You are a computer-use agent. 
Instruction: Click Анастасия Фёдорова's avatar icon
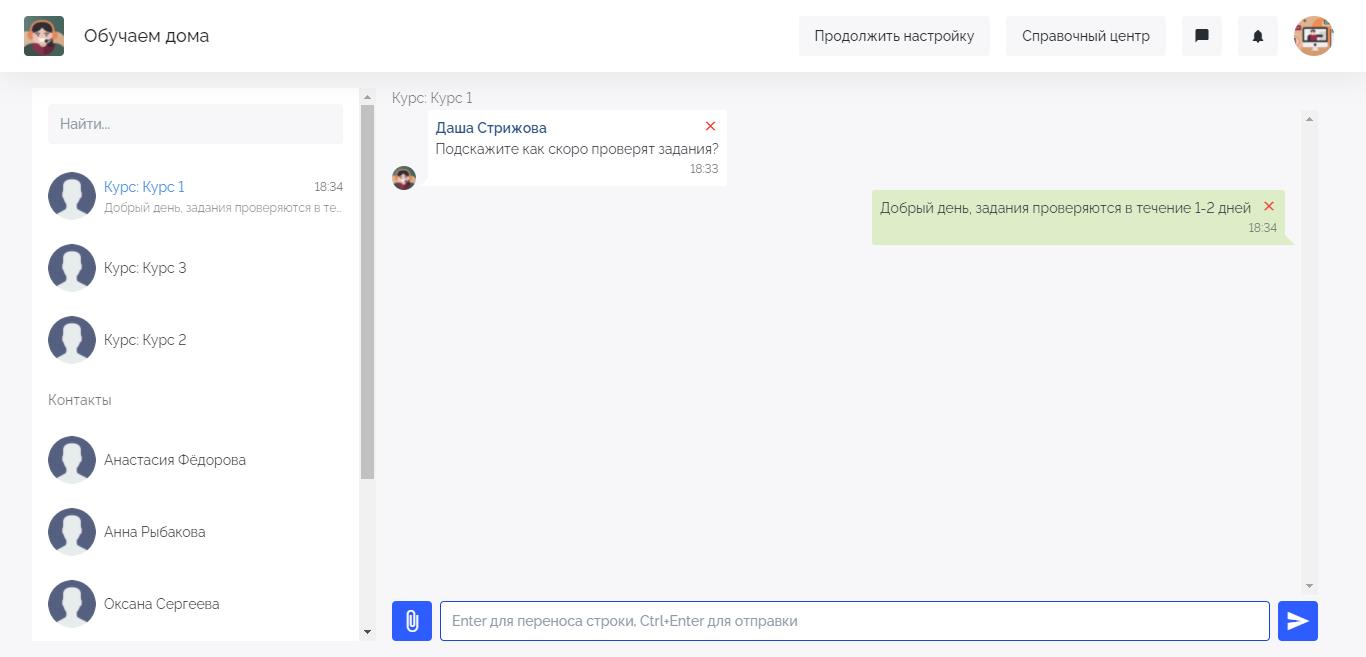click(x=72, y=460)
